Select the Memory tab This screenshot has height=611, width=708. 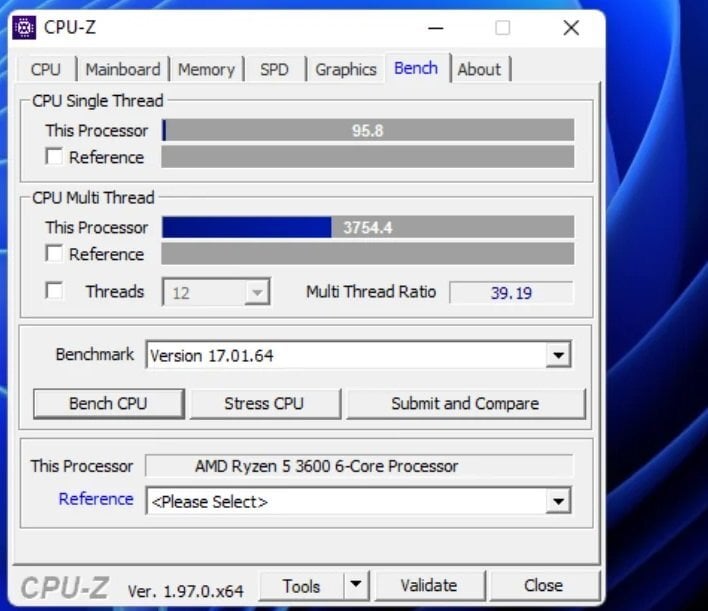[x=206, y=70]
